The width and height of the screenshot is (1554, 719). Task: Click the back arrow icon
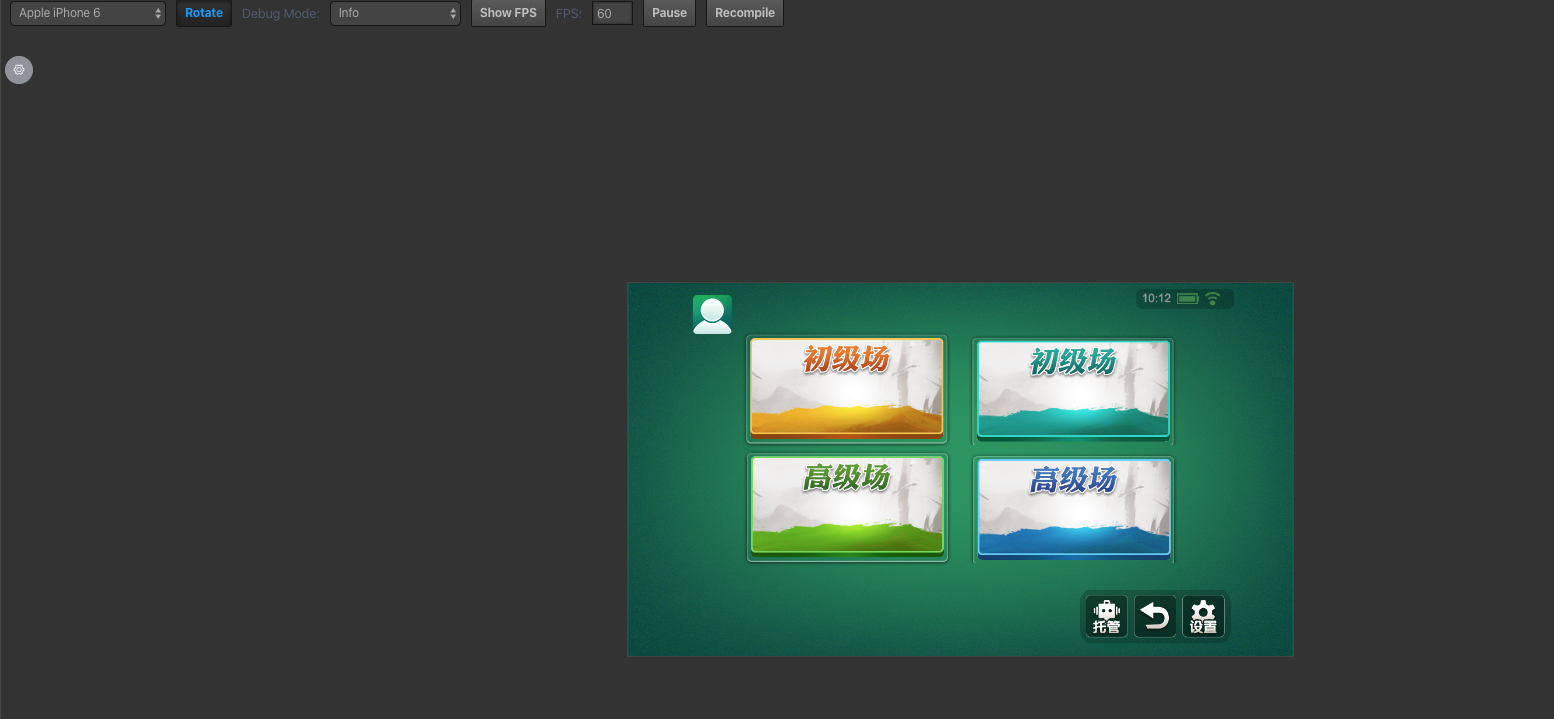coord(1155,617)
